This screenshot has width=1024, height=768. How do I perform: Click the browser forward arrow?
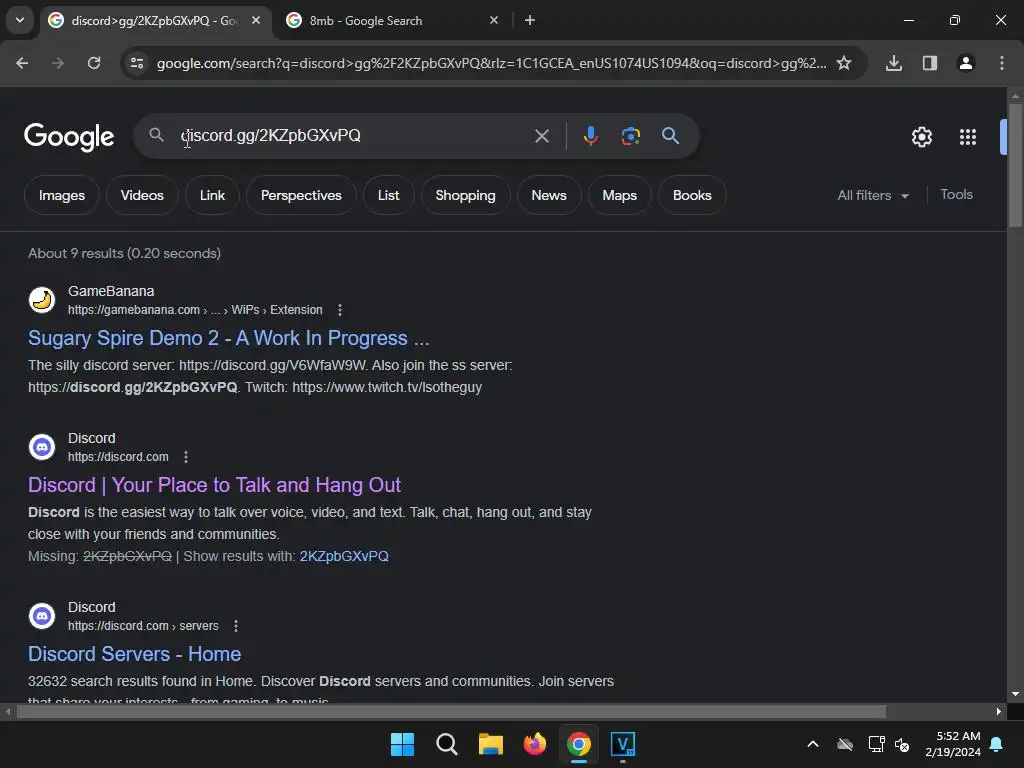tap(58, 63)
